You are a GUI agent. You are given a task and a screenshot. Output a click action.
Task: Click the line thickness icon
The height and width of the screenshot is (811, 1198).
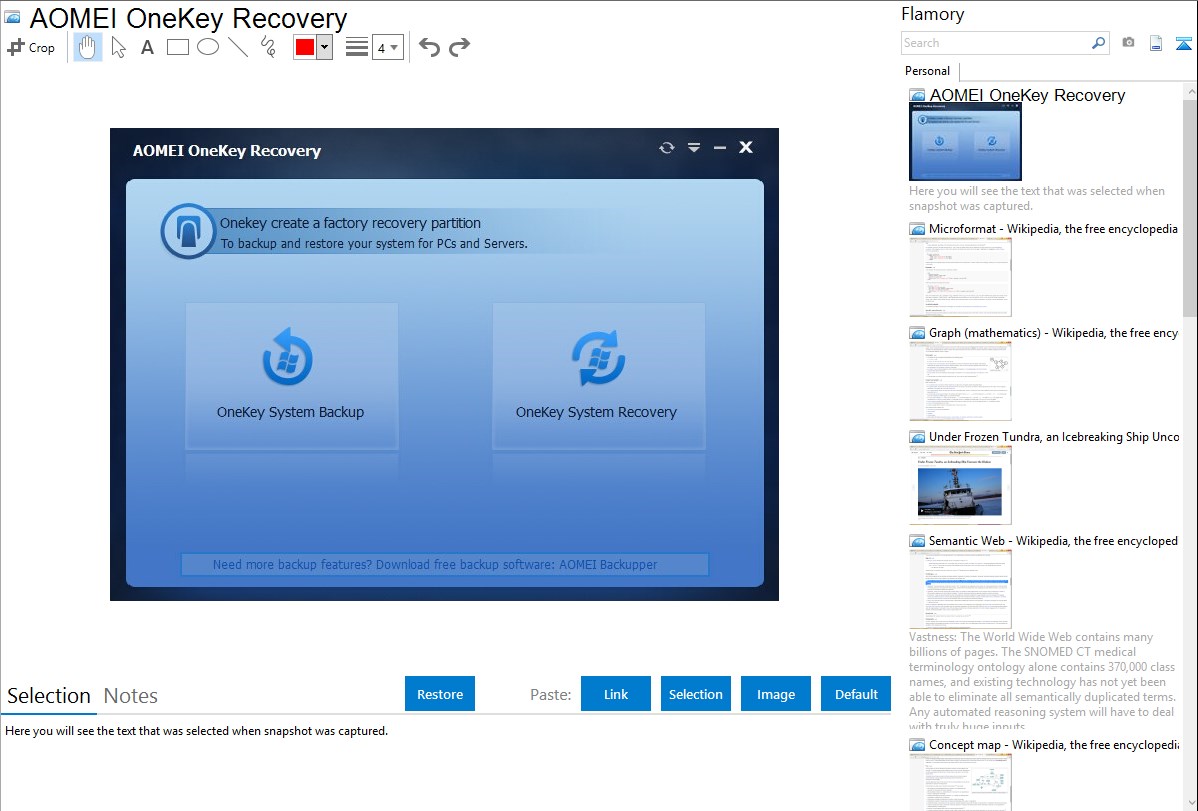(357, 47)
